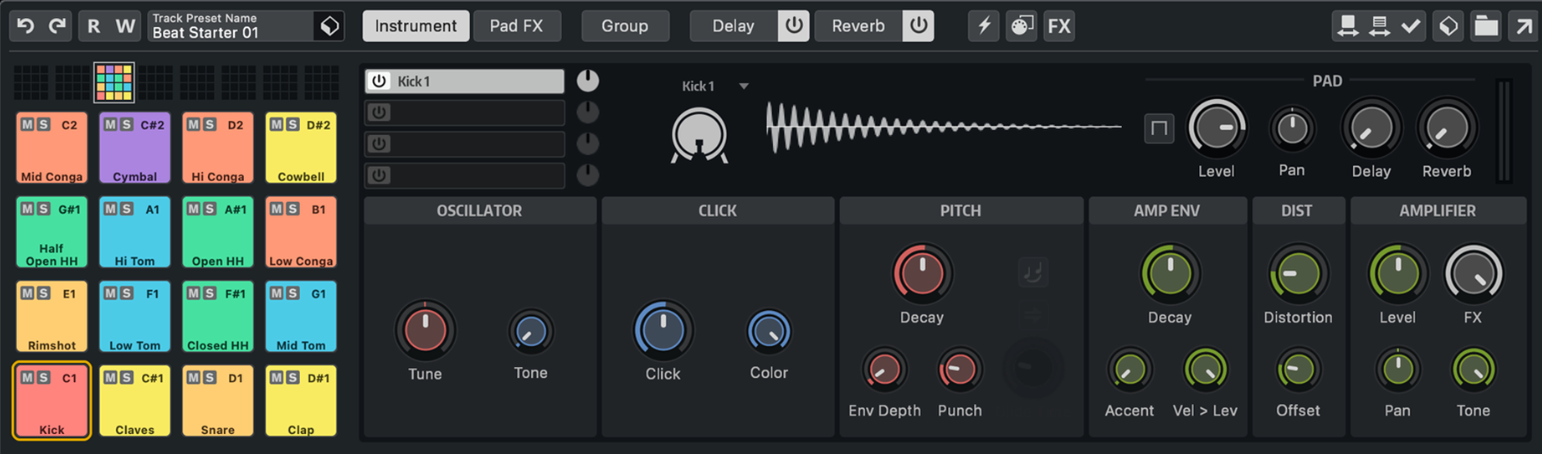Click the list-width arrows icon
Viewport: 1542px width, 454px height.
click(1379, 26)
